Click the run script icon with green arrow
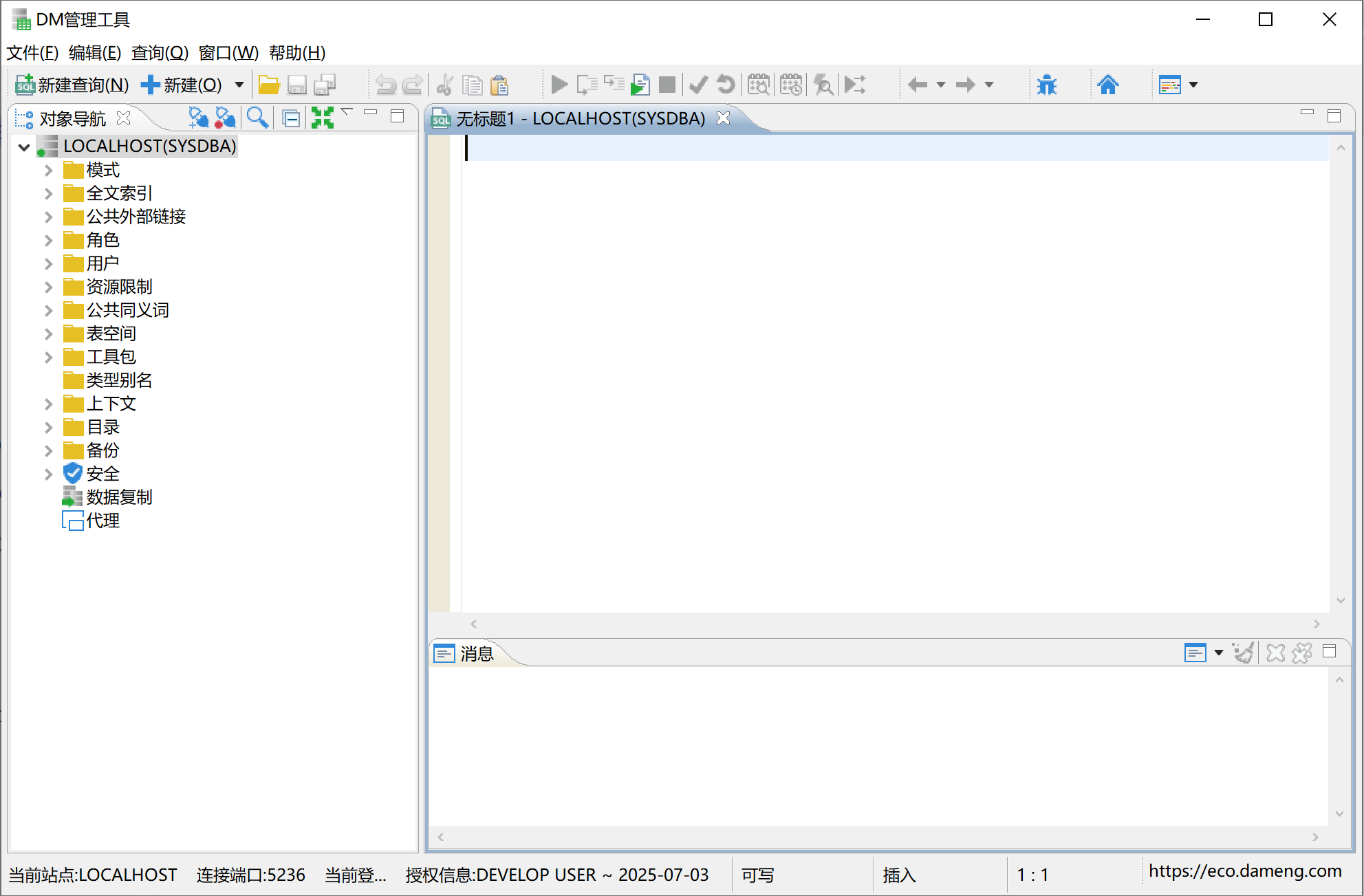Viewport: 1364px width, 896px height. coord(640,85)
